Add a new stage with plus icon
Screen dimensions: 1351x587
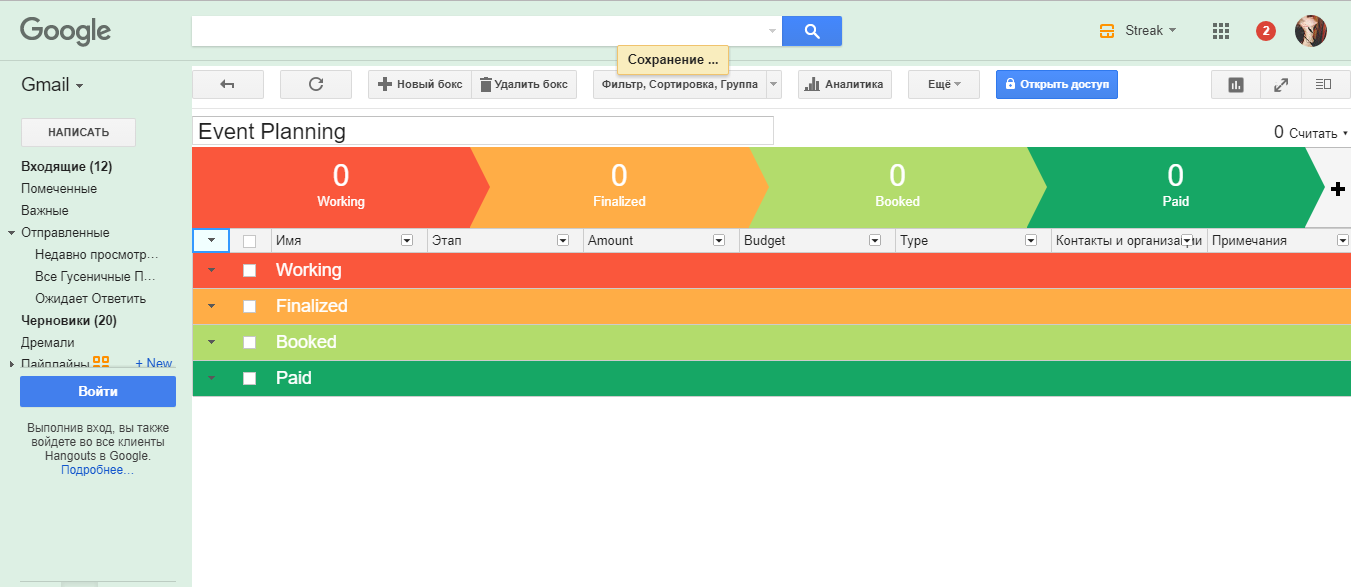coord(1339,189)
